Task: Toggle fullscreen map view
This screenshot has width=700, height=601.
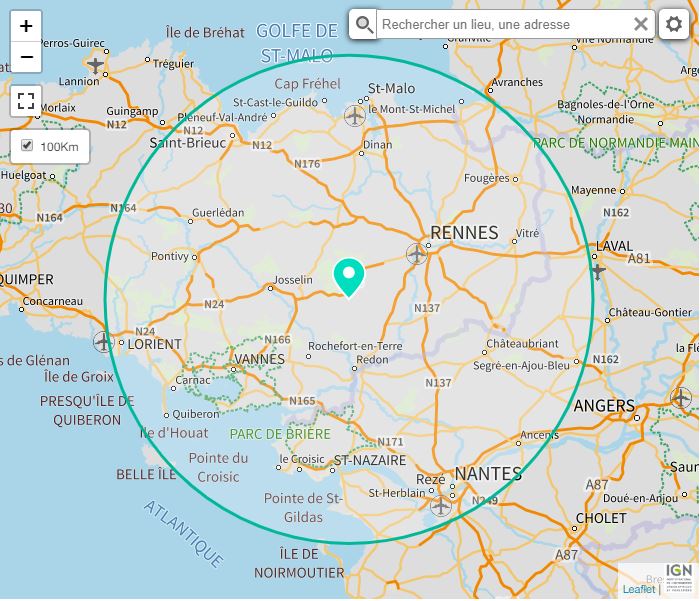Action: 26,101
